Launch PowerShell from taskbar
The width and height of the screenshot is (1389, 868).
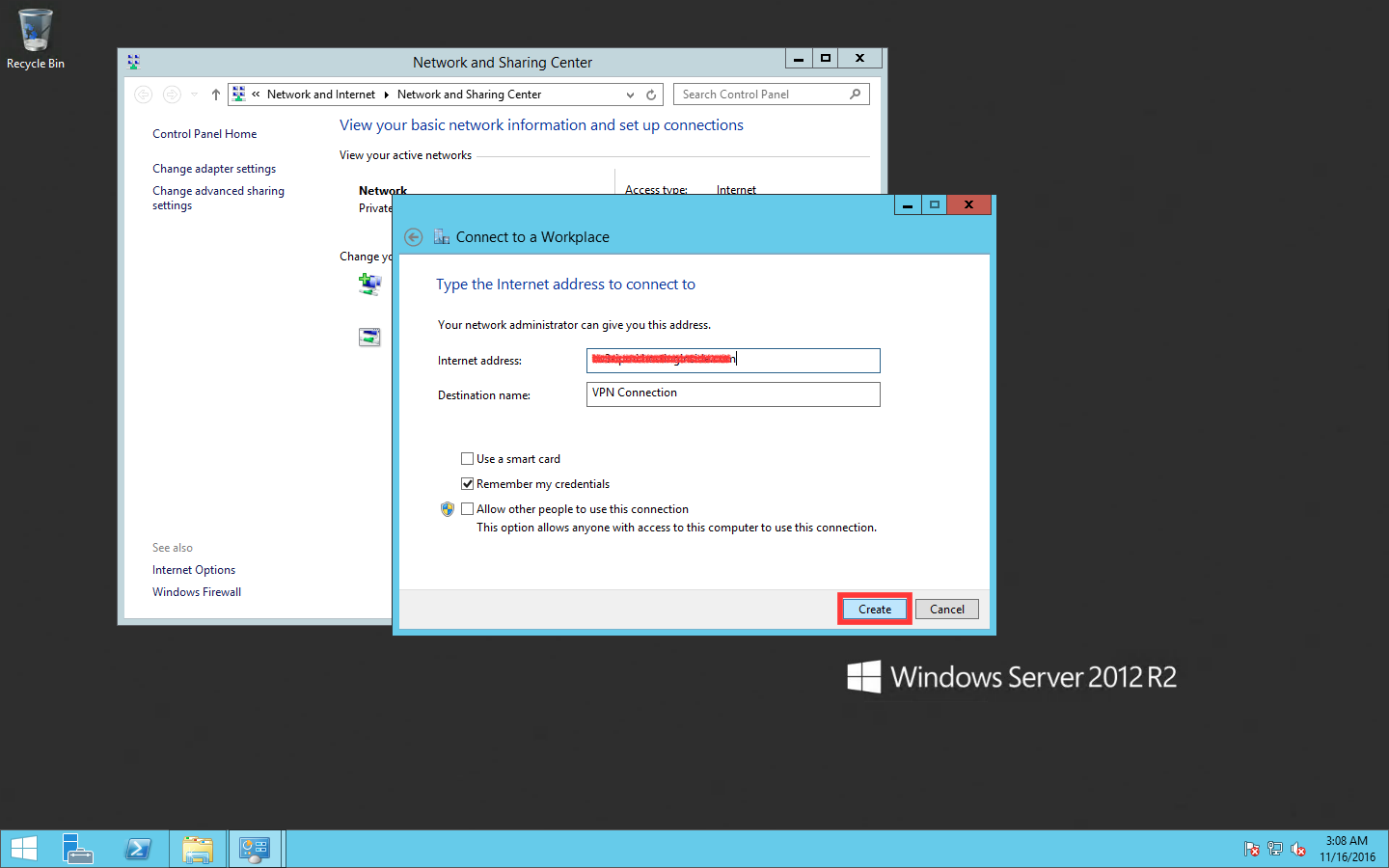[x=138, y=849]
